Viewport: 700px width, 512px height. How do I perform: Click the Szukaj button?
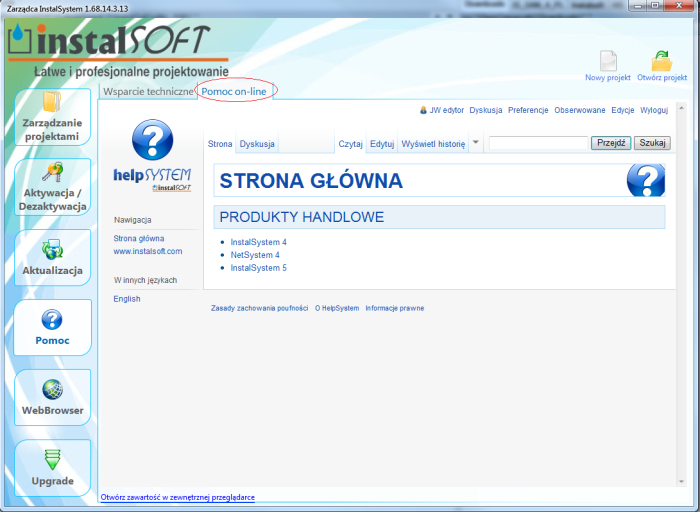pyautogui.click(x=652, y=143)
